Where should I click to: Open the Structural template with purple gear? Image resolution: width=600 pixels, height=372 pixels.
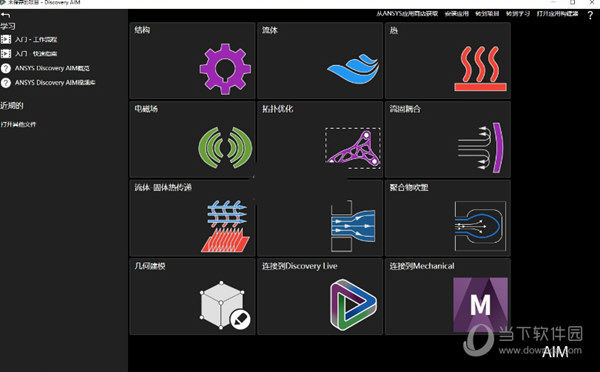pyautogui.click(x=225, y=69)
